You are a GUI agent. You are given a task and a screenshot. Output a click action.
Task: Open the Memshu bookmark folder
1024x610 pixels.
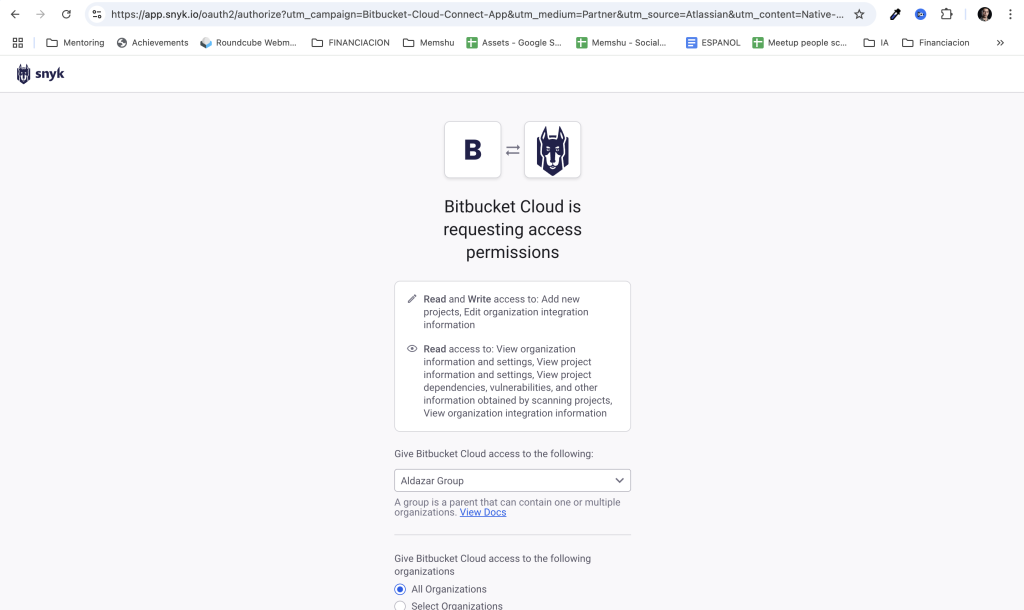tap(428, 42)
